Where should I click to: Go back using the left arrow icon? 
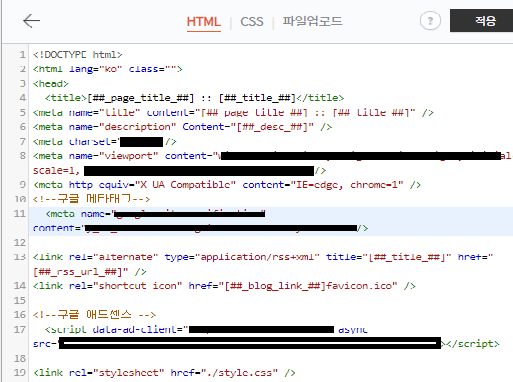point(31,21)
